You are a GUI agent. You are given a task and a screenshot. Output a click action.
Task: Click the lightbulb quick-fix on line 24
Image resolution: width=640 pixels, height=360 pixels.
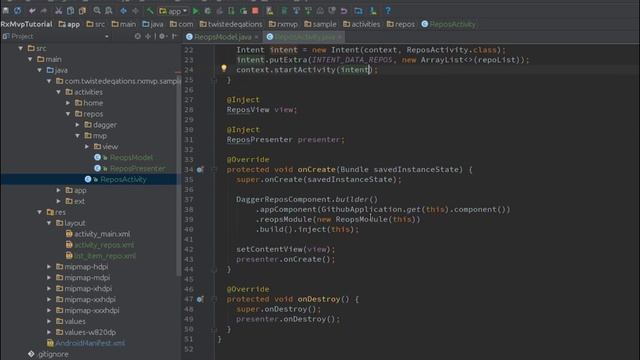tap(224, 68)
